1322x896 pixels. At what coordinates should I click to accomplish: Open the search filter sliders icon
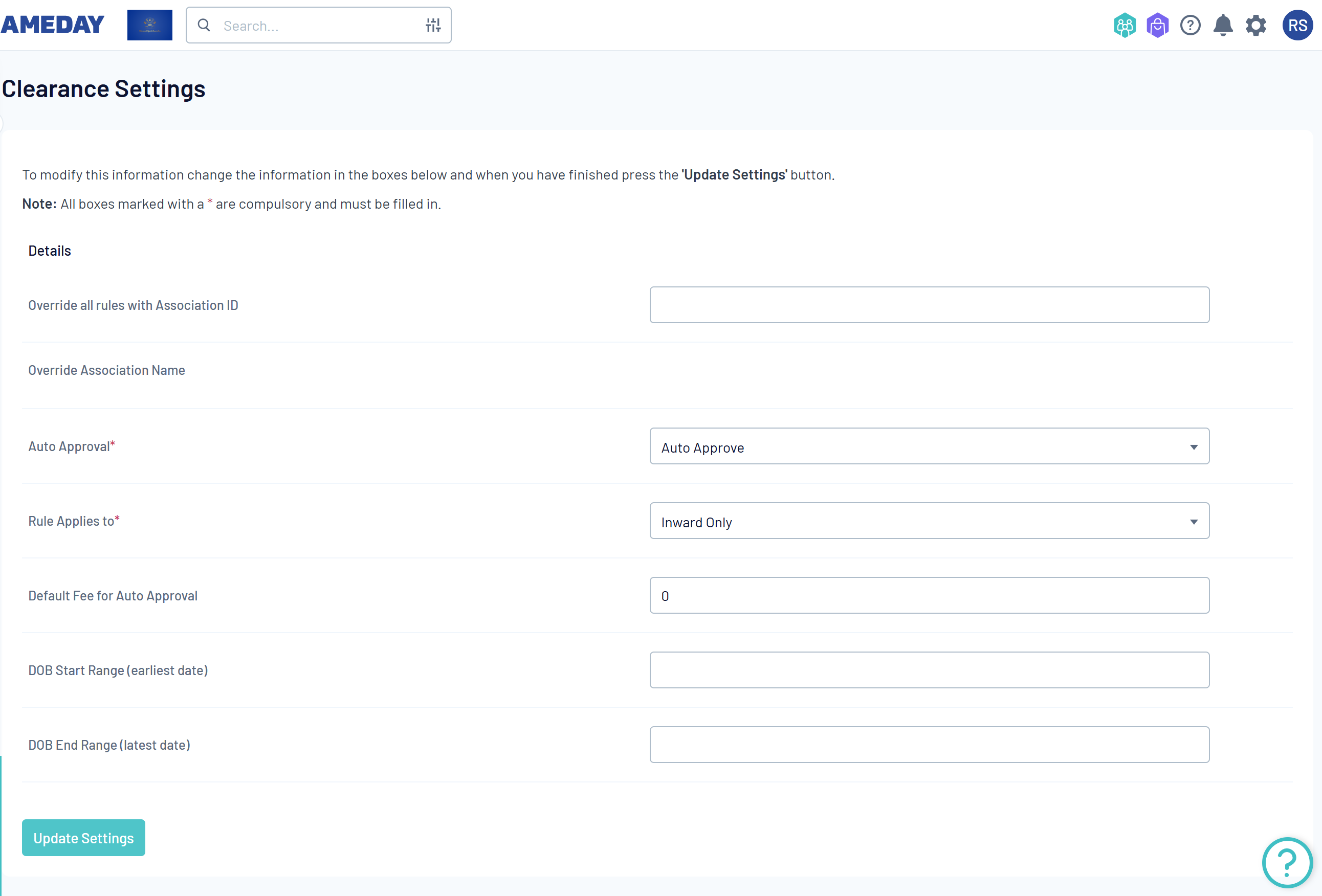click(x=433, y=25)
